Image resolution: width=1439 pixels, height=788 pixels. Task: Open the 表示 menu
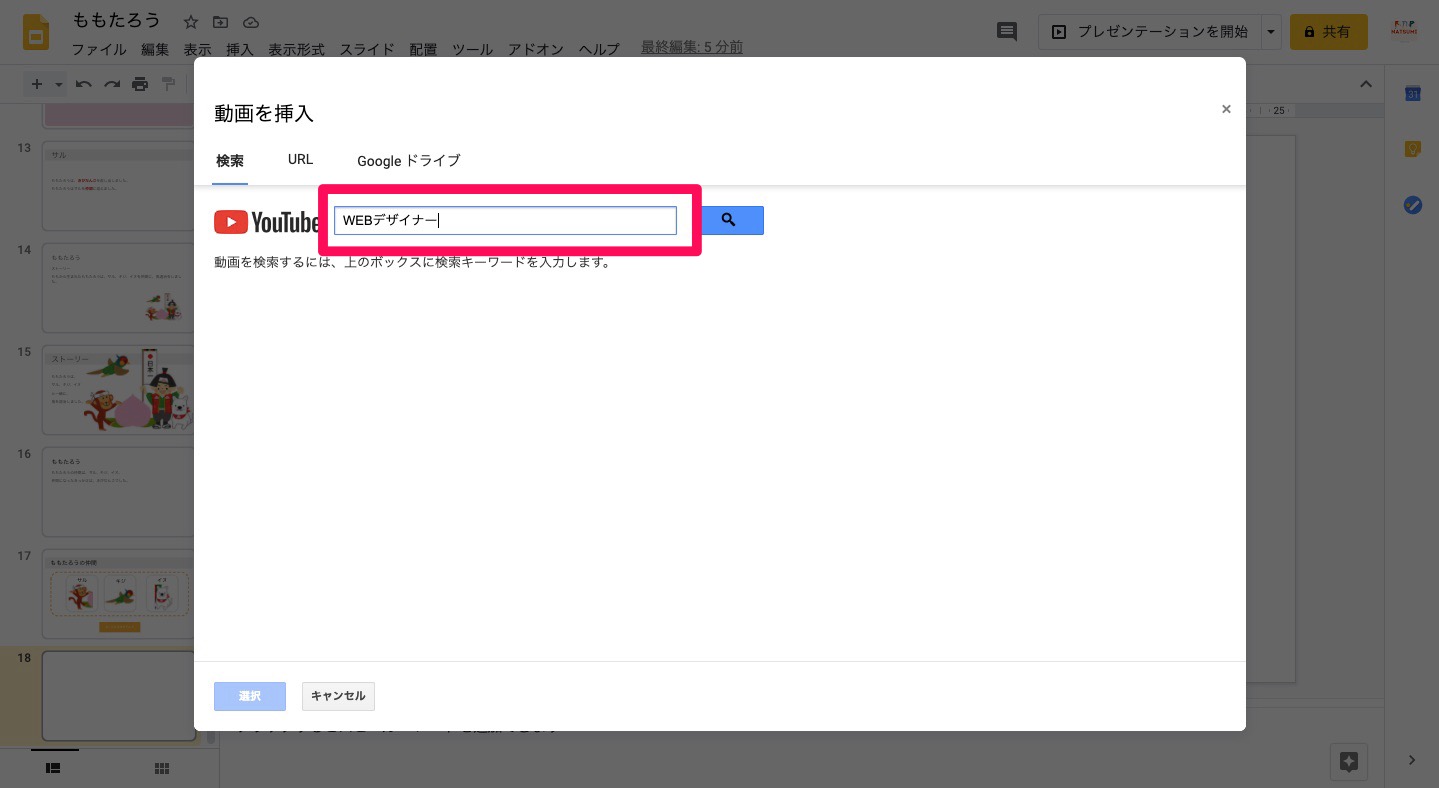pyautogui.click(x=197, y=49)
